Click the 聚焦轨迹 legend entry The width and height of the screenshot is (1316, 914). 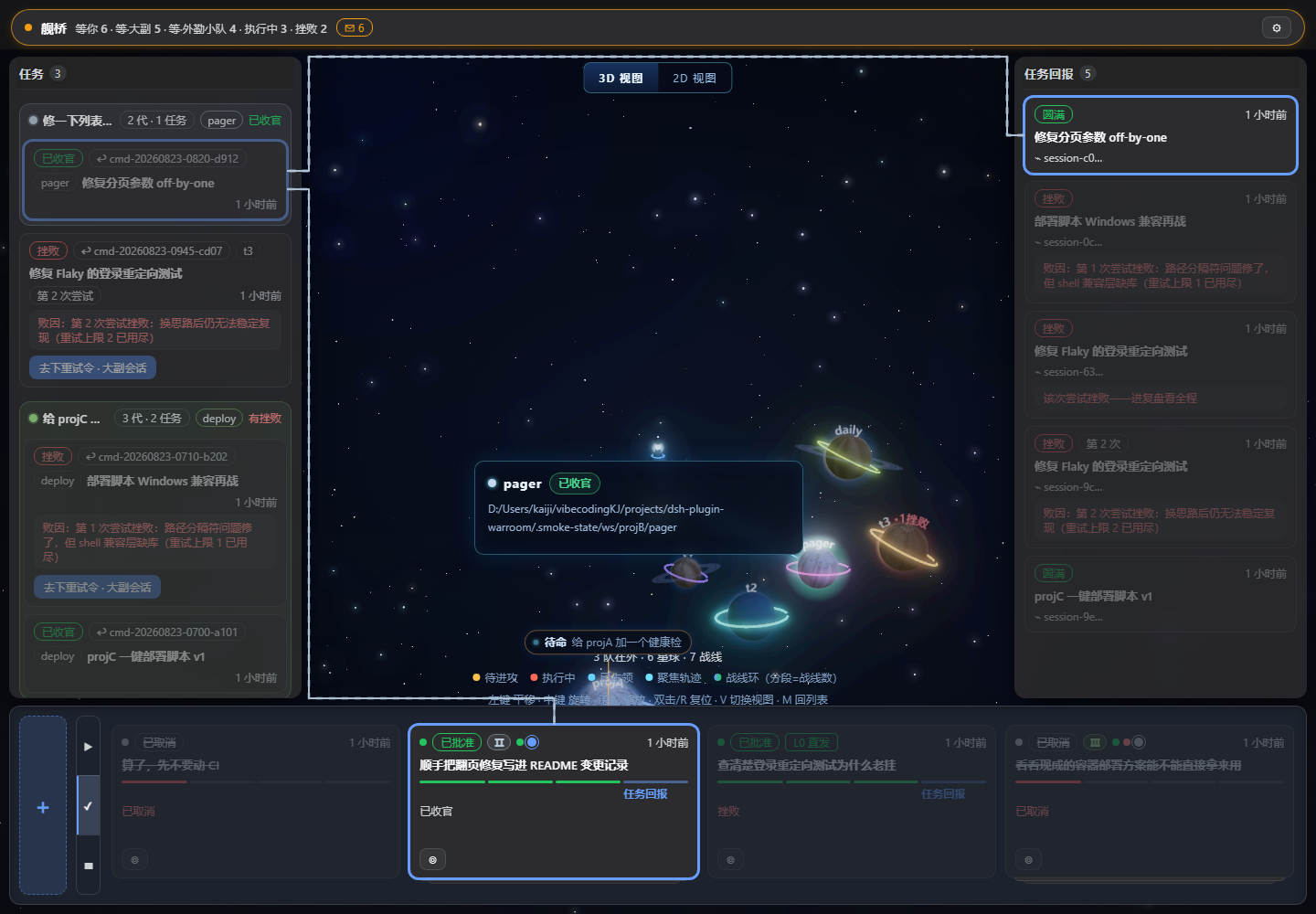pos(674,677)
